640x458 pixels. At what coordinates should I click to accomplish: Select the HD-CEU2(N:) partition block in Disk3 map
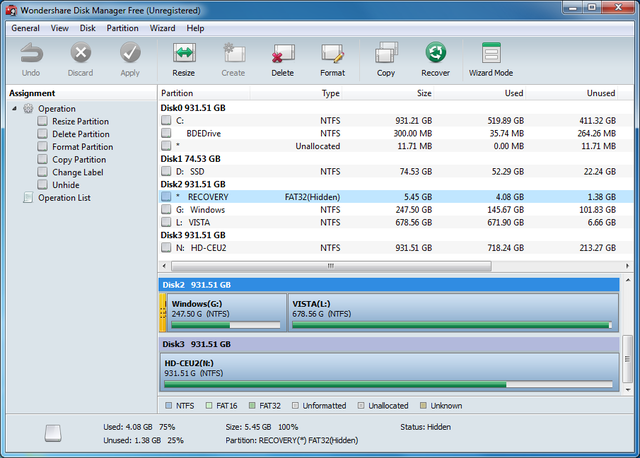tap(389, 372)
